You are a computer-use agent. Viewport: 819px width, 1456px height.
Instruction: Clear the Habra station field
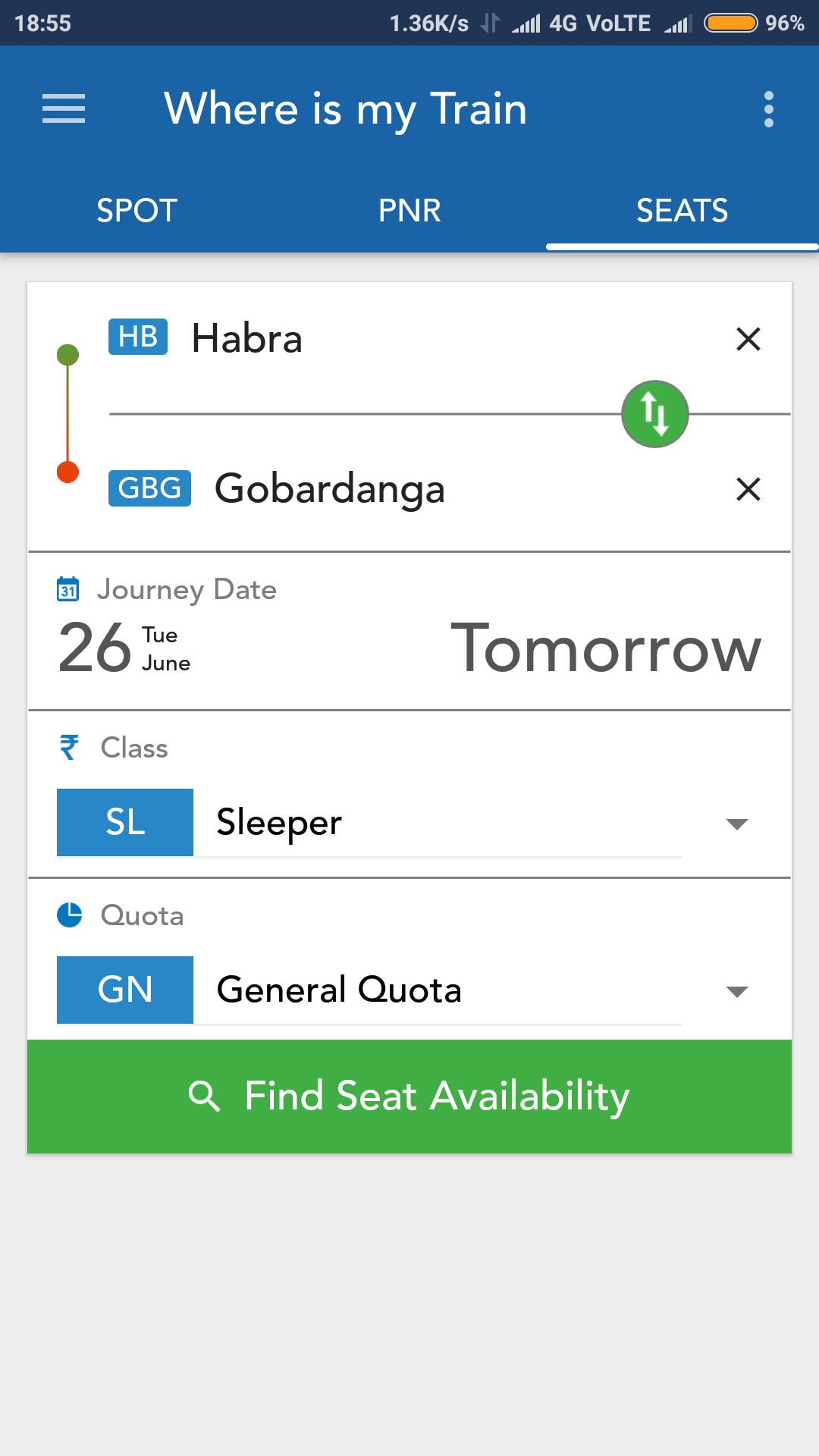click(748, 339)
